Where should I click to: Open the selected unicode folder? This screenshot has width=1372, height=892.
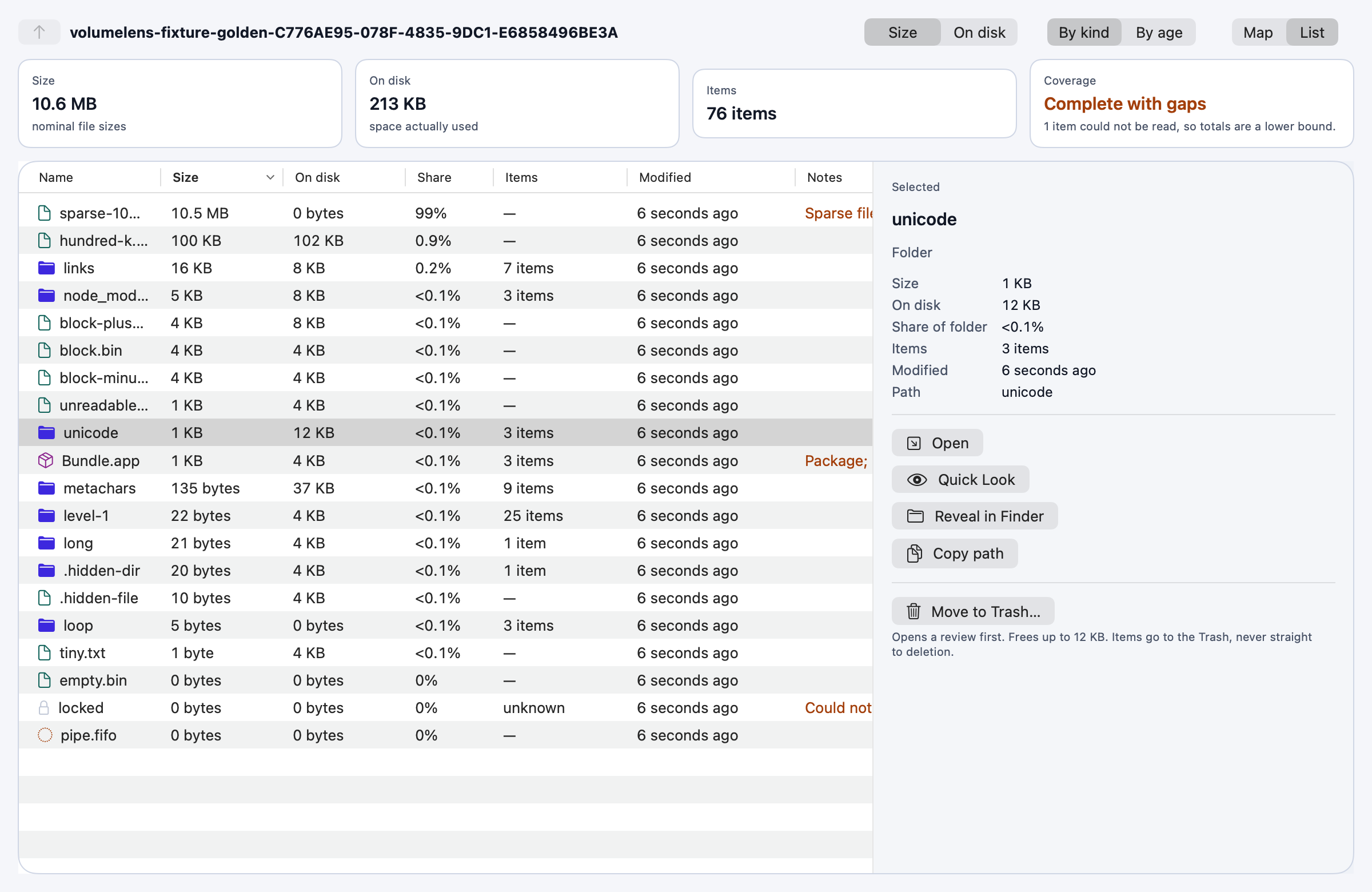938,443
